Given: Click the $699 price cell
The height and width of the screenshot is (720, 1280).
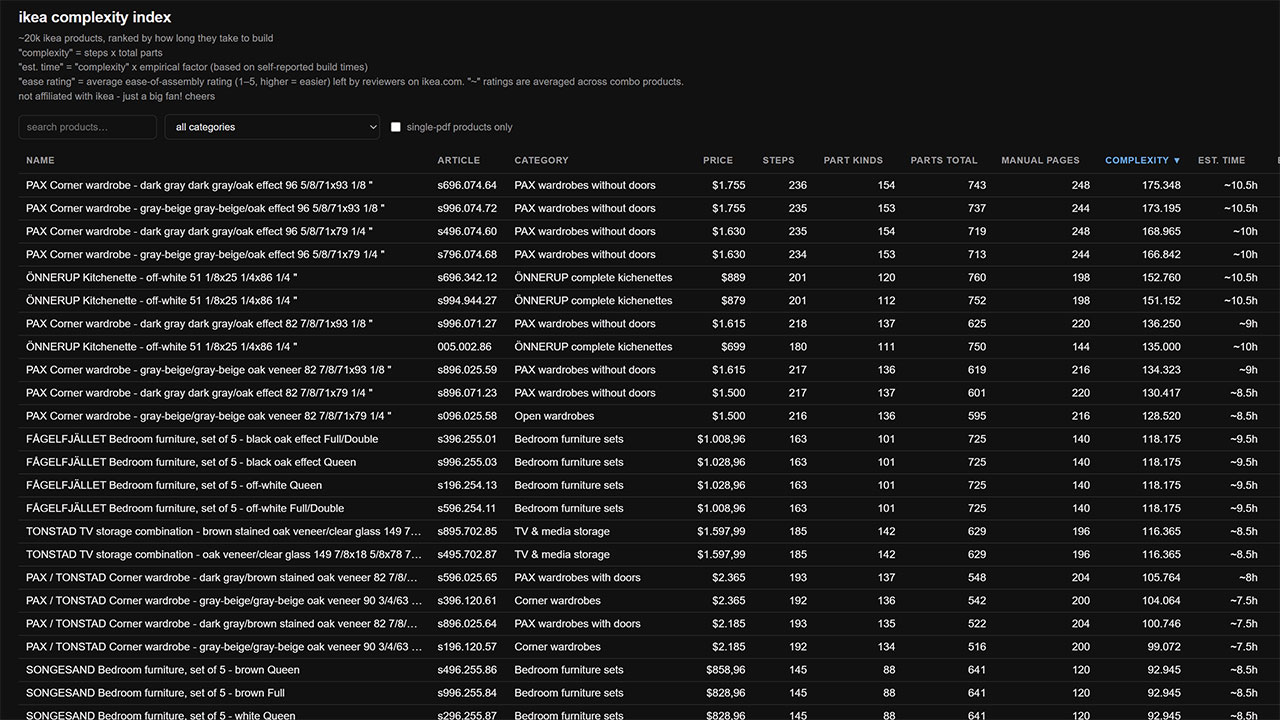Looking at the screenshot, I should pos(733,346).
